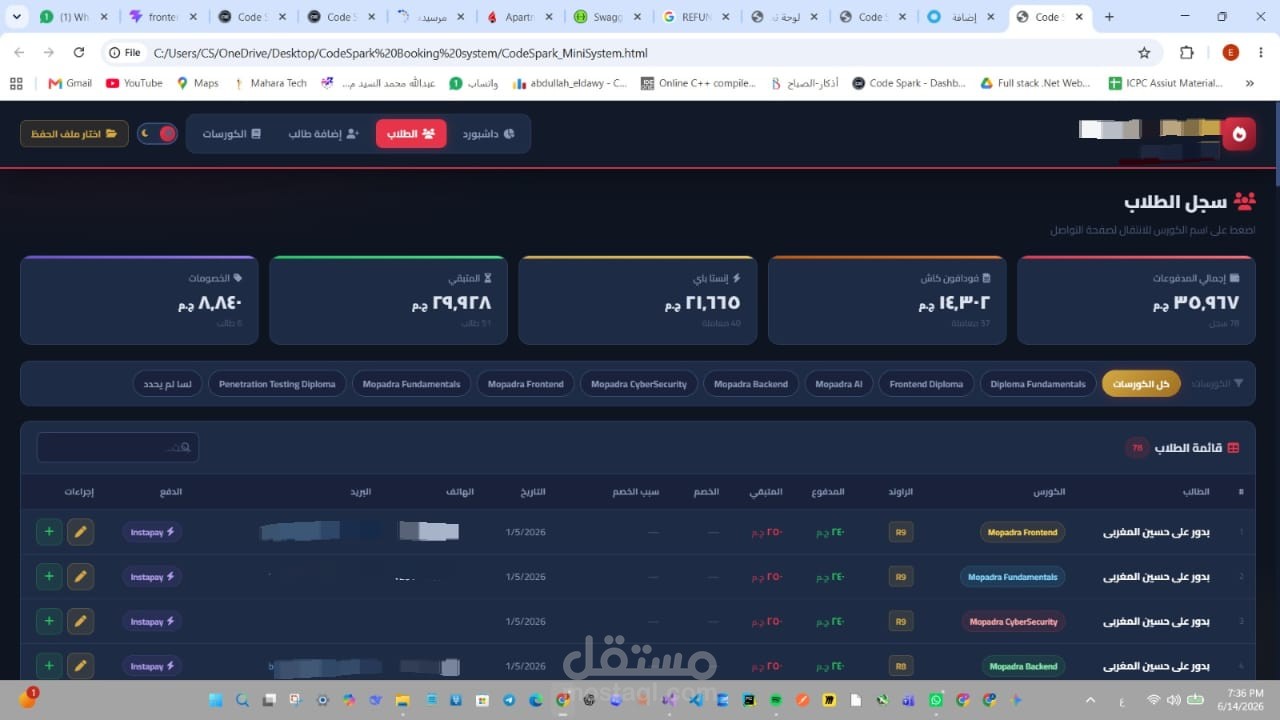This screenshot has width=1280, height=720.
Task: Open WhatsApp from the taskbar
Action: [936, 700]
